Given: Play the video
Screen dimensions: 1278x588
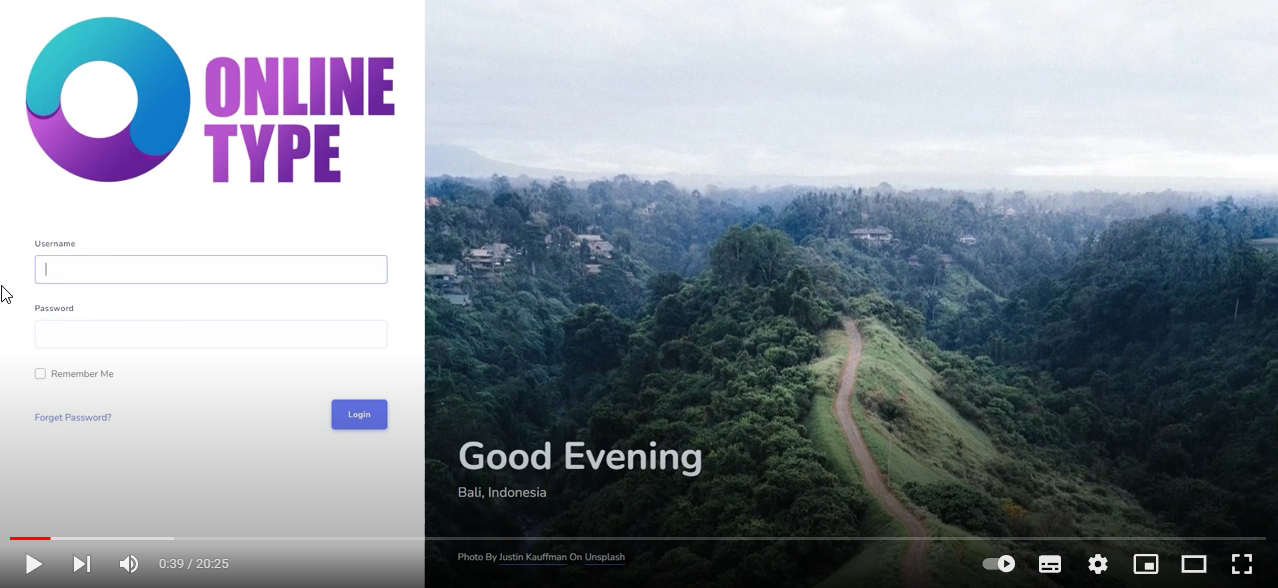Looking at the screenshot, I should 33,564.
